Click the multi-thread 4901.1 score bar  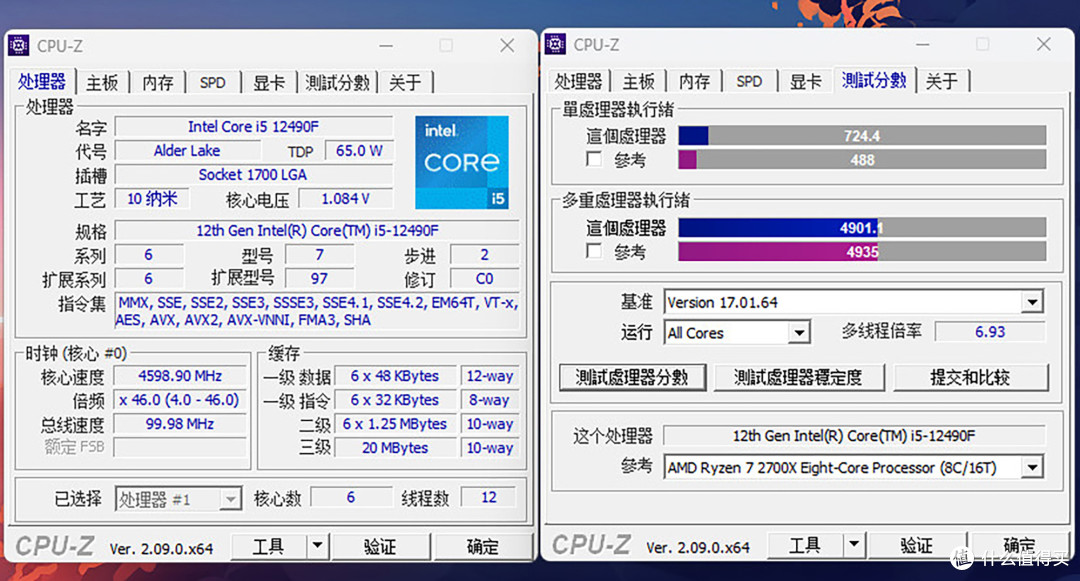(x=862, y=227)
